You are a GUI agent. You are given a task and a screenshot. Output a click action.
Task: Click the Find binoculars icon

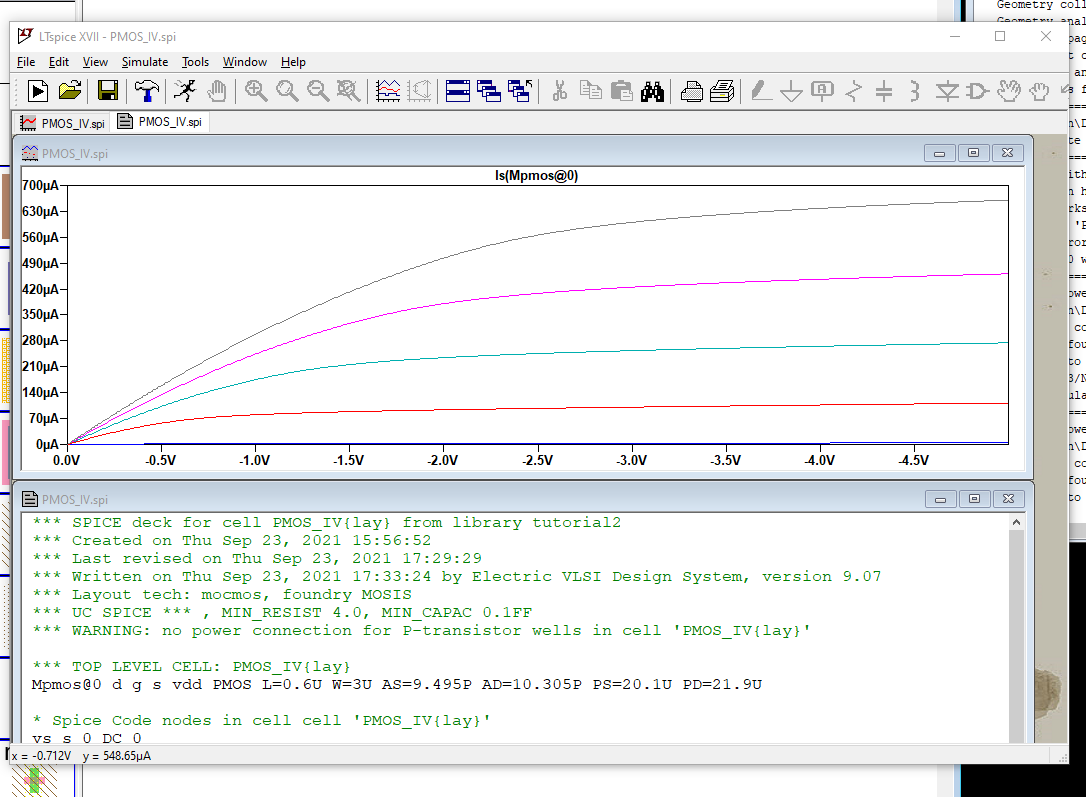(x=652, y=91)
